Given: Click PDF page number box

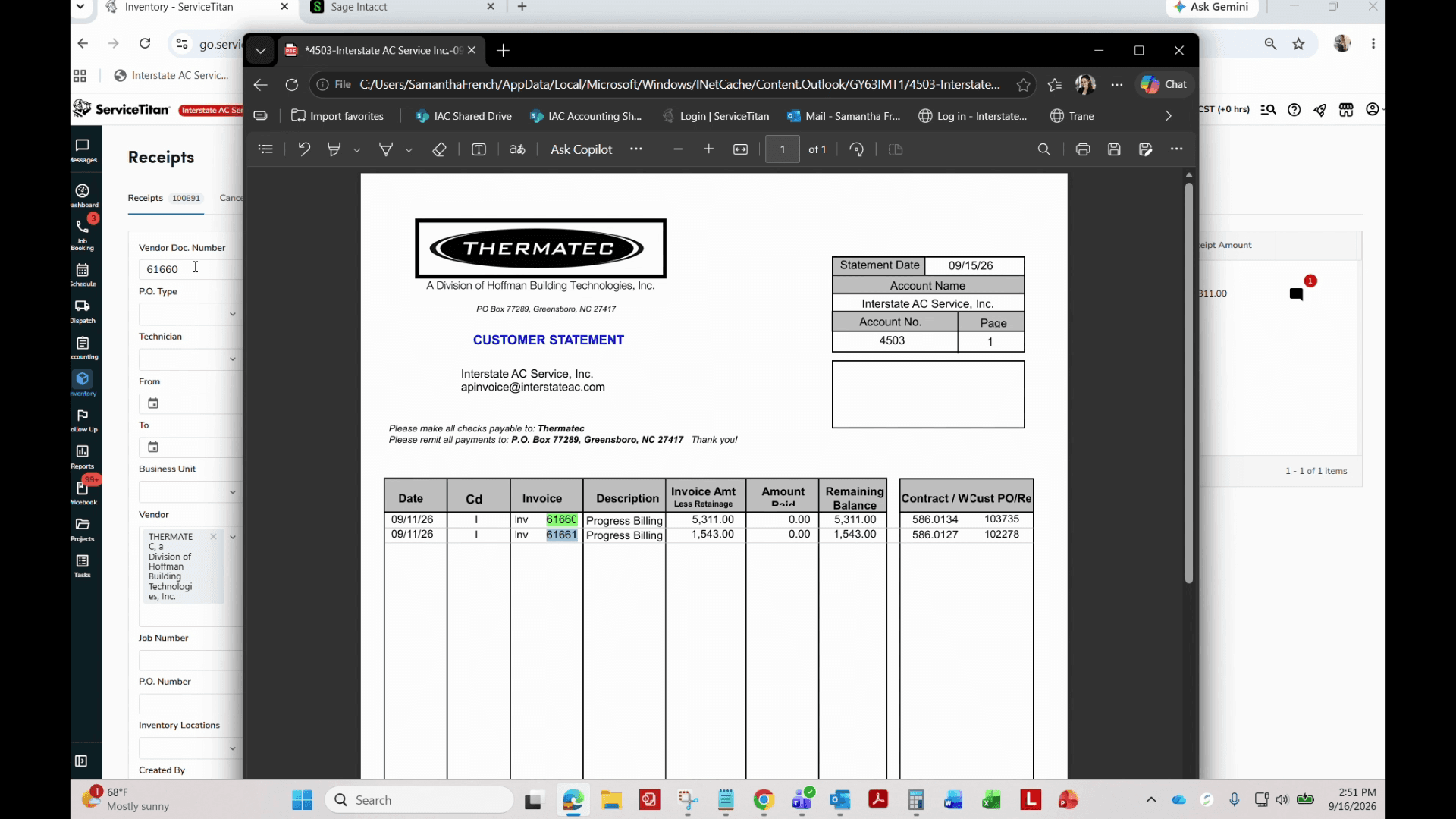Looking at the screenshot, I should (782, 149).
